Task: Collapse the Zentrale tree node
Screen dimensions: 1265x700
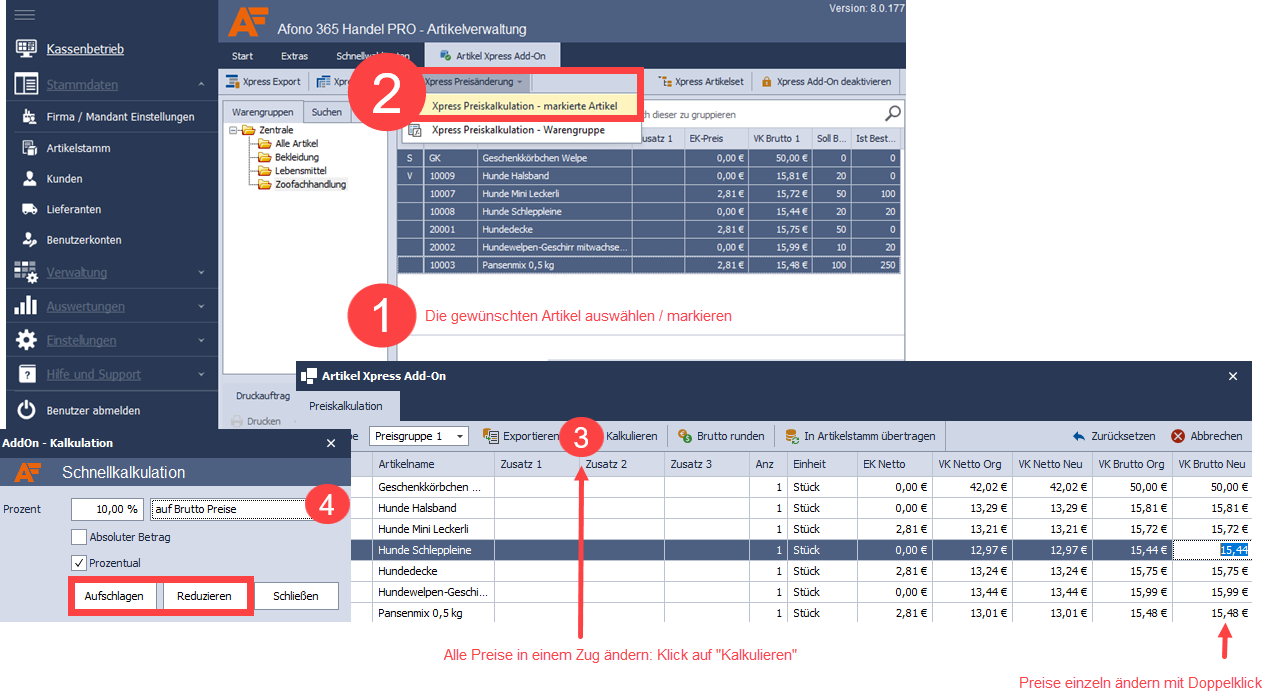Action: [233, 130]
